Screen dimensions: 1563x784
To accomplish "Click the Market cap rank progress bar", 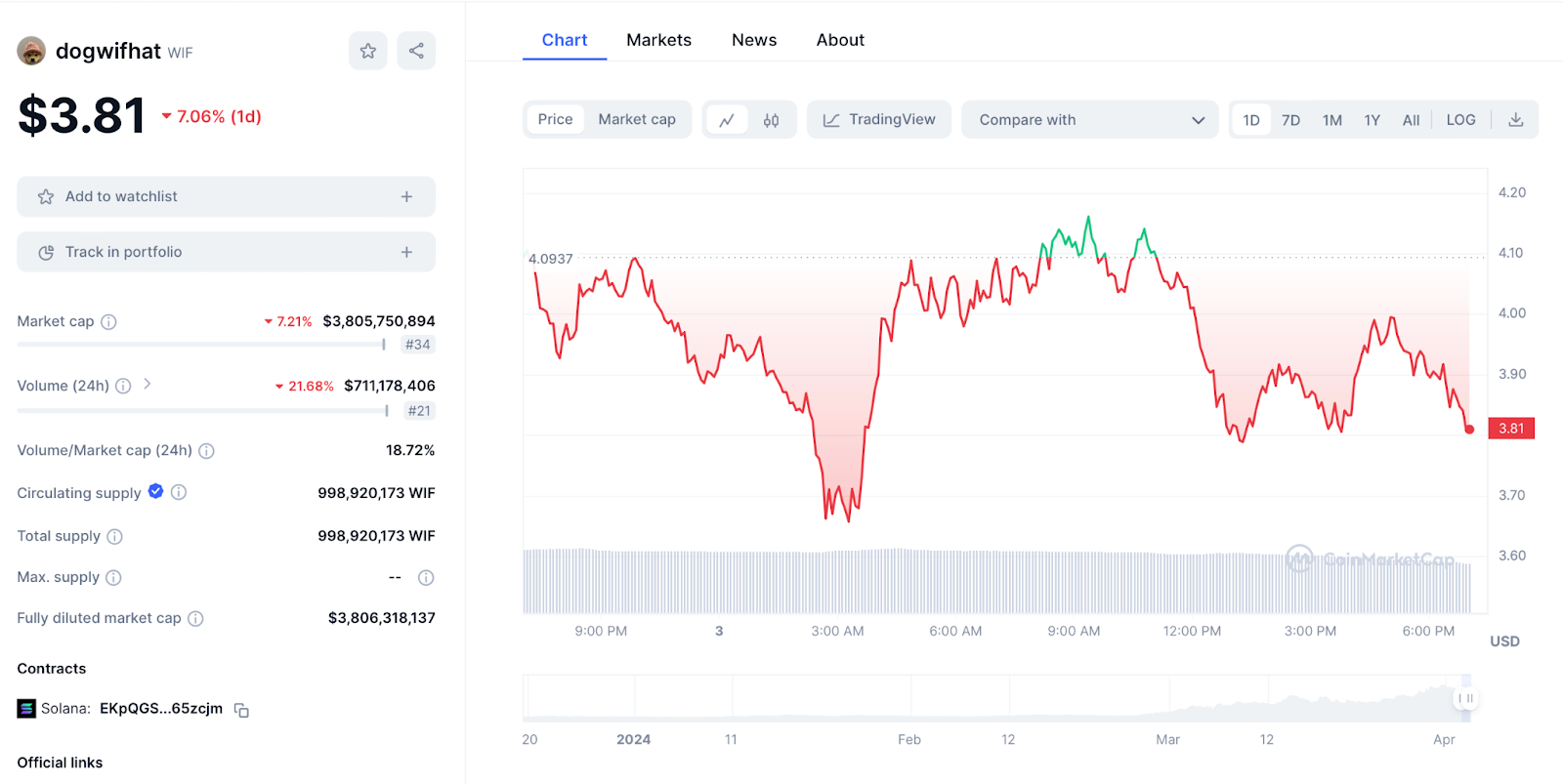I will (201, 345).
